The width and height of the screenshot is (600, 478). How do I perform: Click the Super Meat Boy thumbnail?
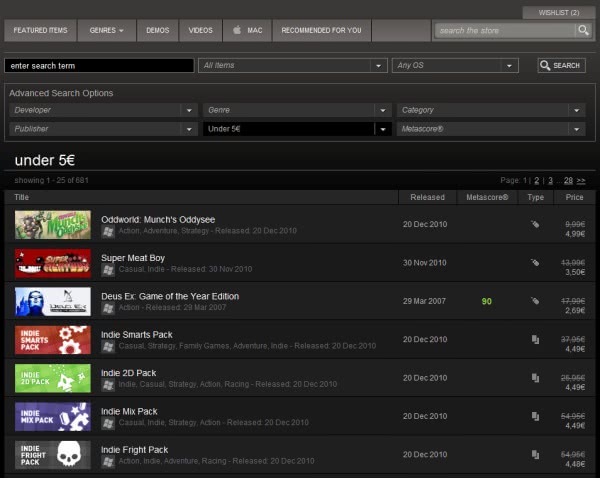[x=53, y=263]
